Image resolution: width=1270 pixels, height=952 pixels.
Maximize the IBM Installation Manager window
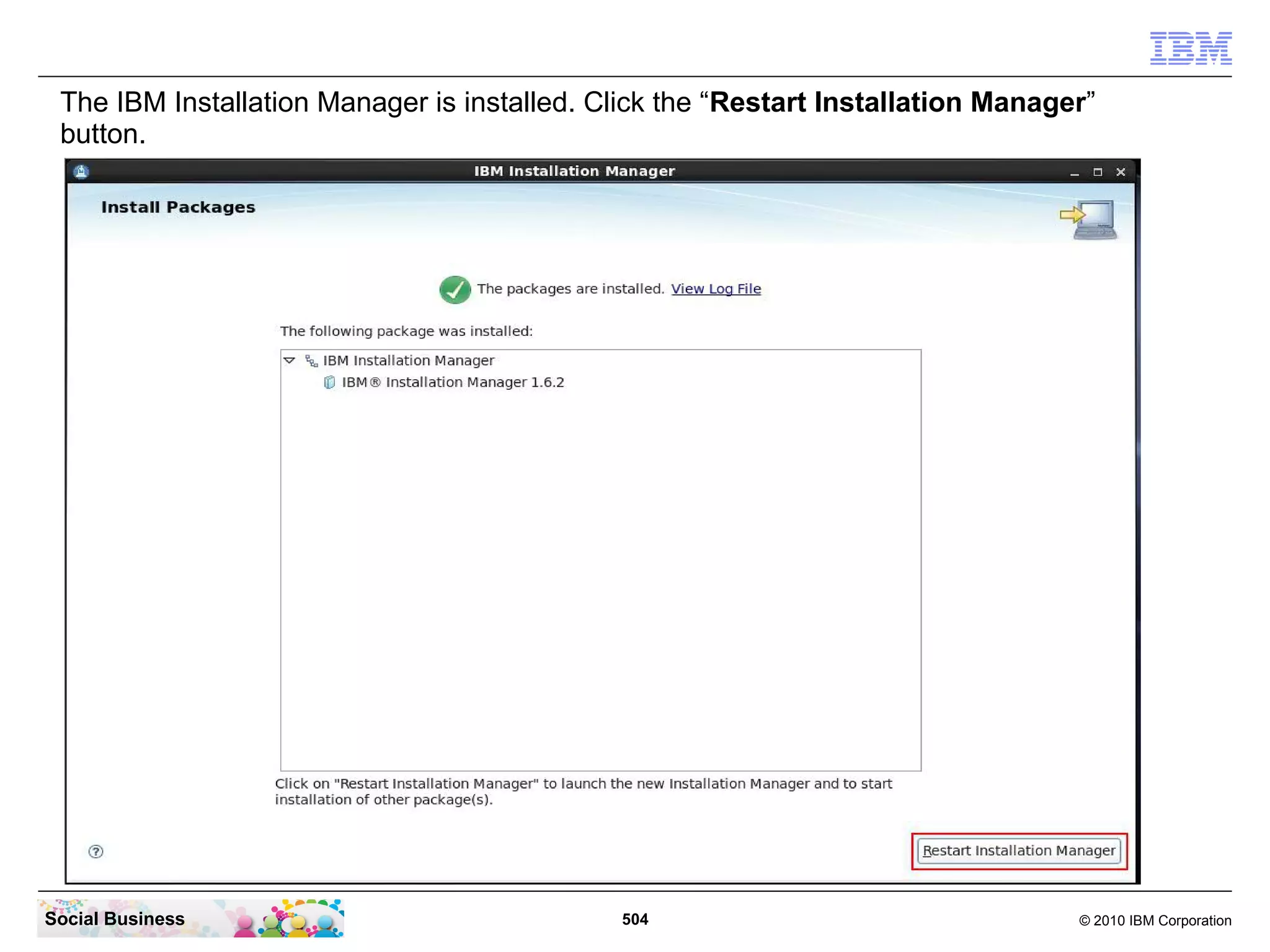(x=1098, y=172)
